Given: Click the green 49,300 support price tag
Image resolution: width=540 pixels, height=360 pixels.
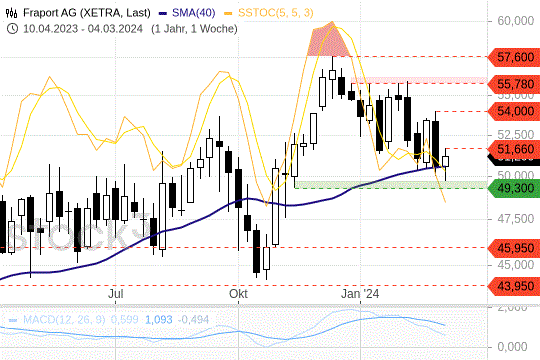Looking at the screenshot, I should click(514, 188).
